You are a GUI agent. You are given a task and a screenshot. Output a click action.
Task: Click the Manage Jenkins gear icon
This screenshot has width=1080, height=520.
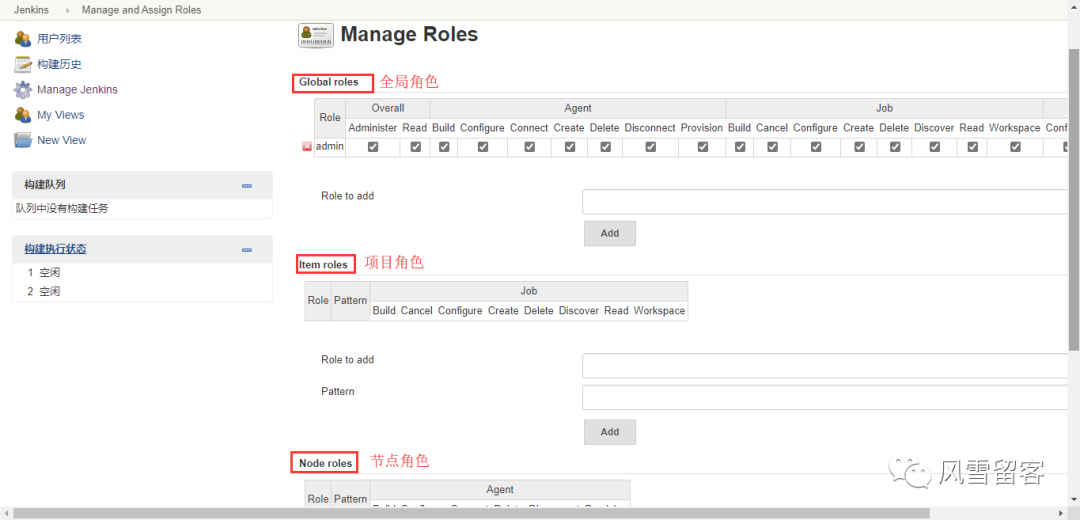[23, 90]
